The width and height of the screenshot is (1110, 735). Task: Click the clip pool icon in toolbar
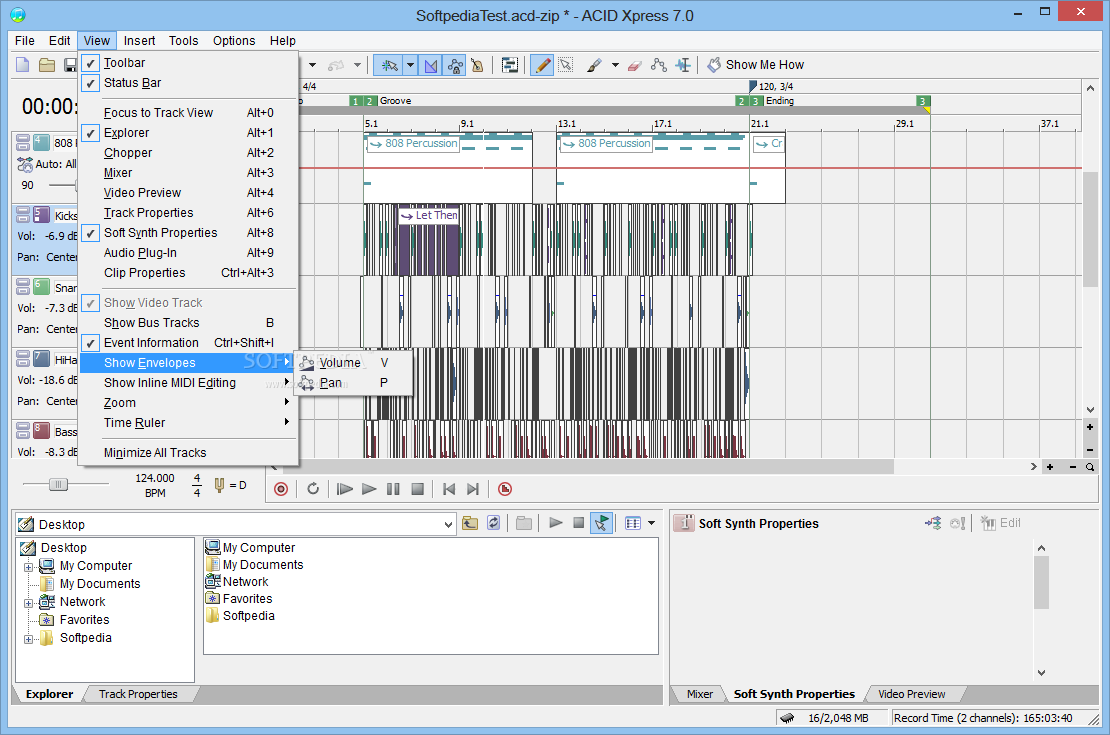point(510,66)
